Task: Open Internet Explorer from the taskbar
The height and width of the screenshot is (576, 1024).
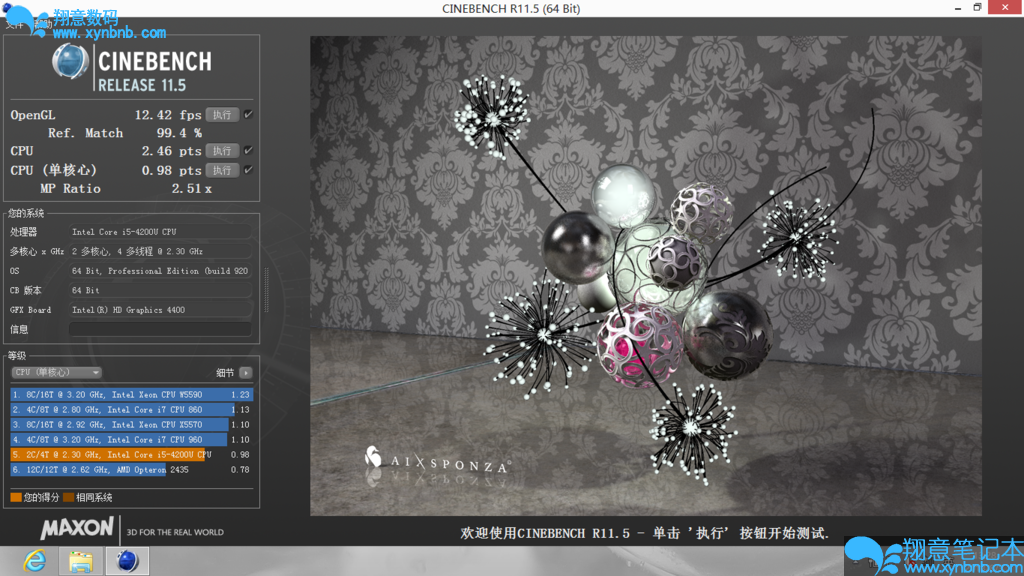Action: pyautogui.click(x=35, y=561)
